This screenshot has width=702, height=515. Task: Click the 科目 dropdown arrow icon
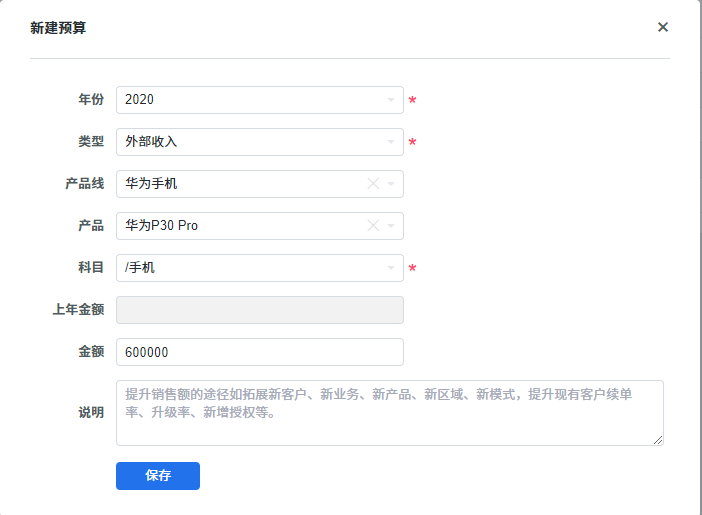(392, 268)
